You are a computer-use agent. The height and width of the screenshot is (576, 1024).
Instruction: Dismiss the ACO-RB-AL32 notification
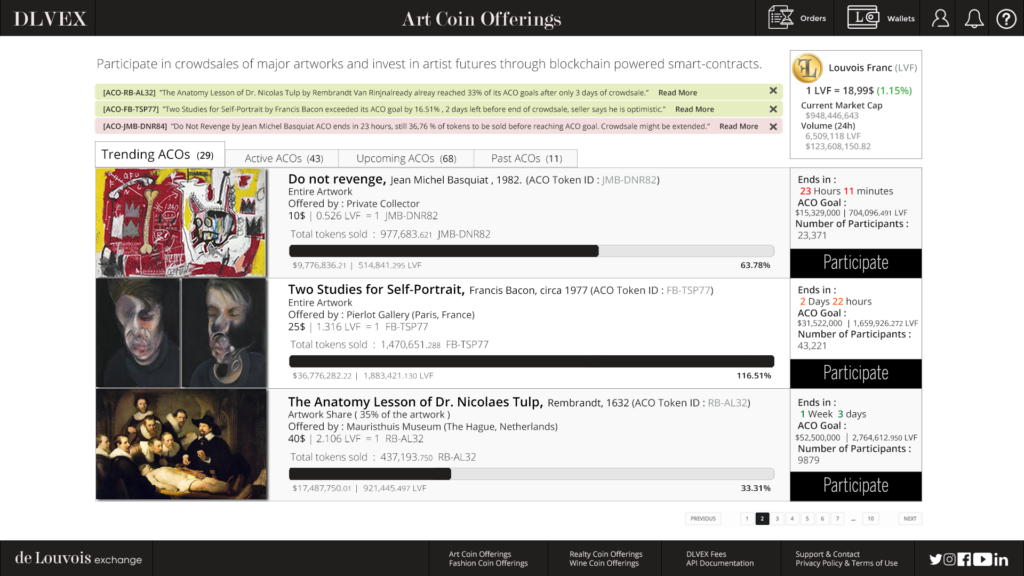coord(773,91)
